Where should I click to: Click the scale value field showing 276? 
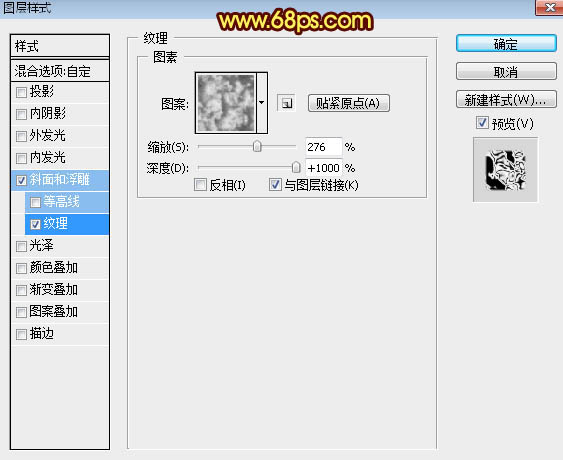[324, 147]
